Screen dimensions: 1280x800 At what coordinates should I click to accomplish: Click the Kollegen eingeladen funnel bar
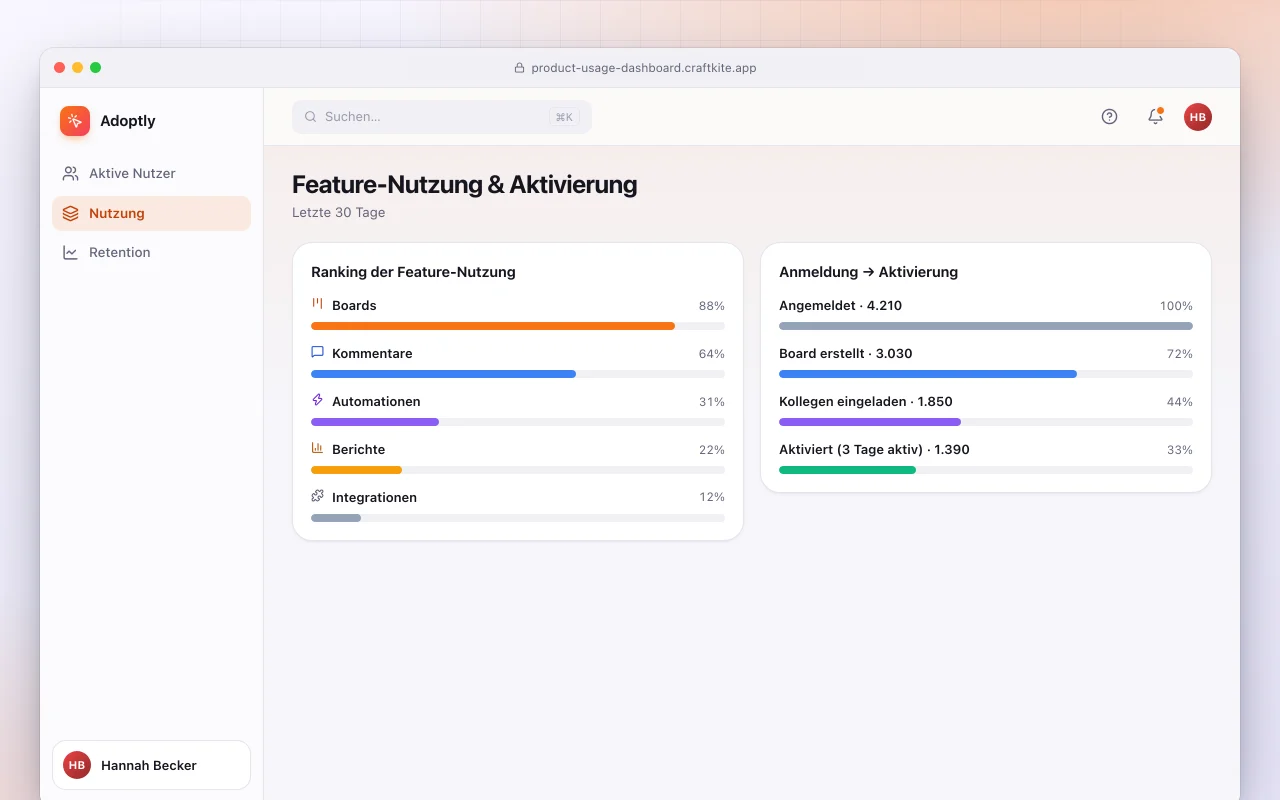point(986,422)
